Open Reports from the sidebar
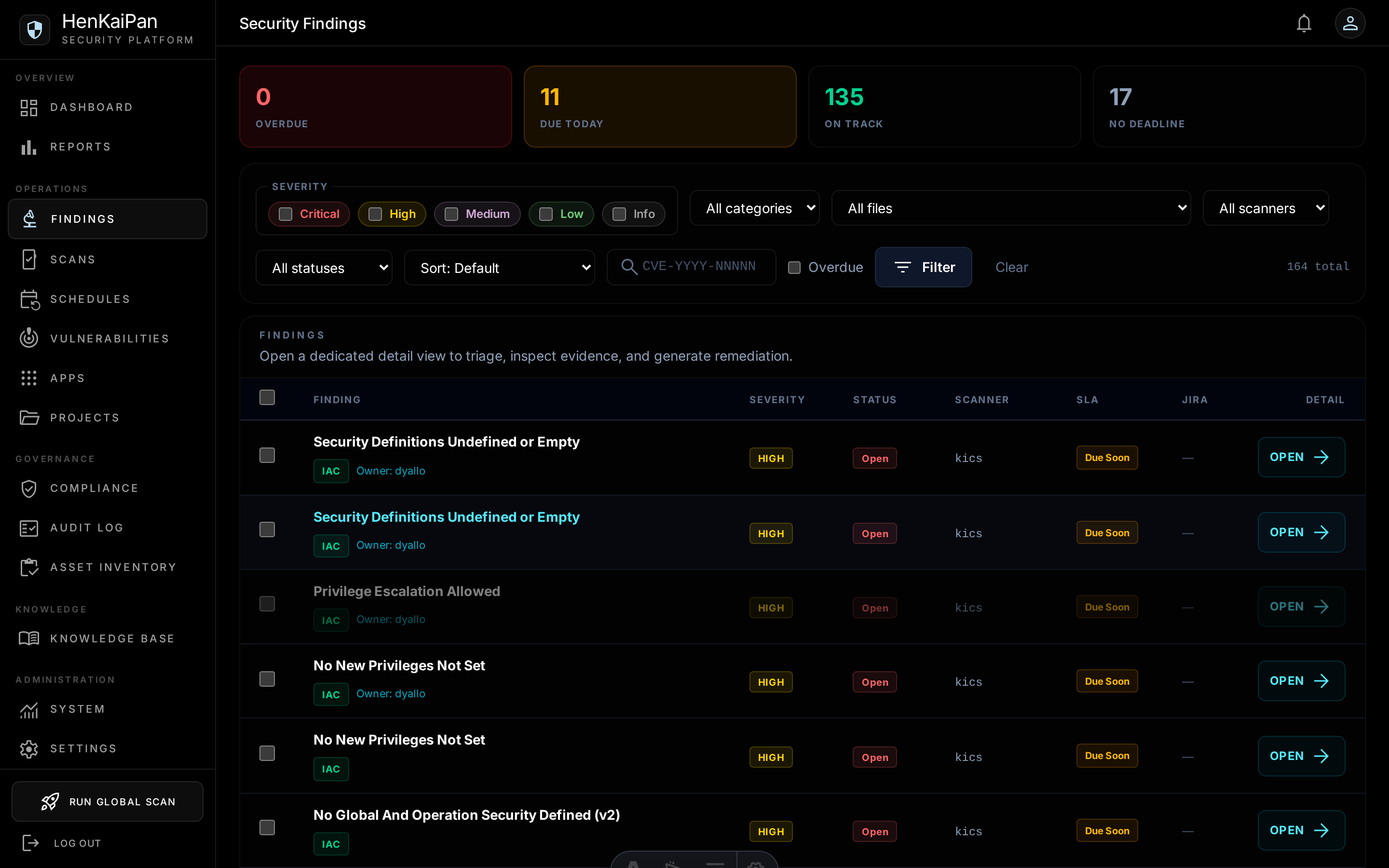Image resolution: width=1389 pixels, height=868 pixels. tap(108, 147)
